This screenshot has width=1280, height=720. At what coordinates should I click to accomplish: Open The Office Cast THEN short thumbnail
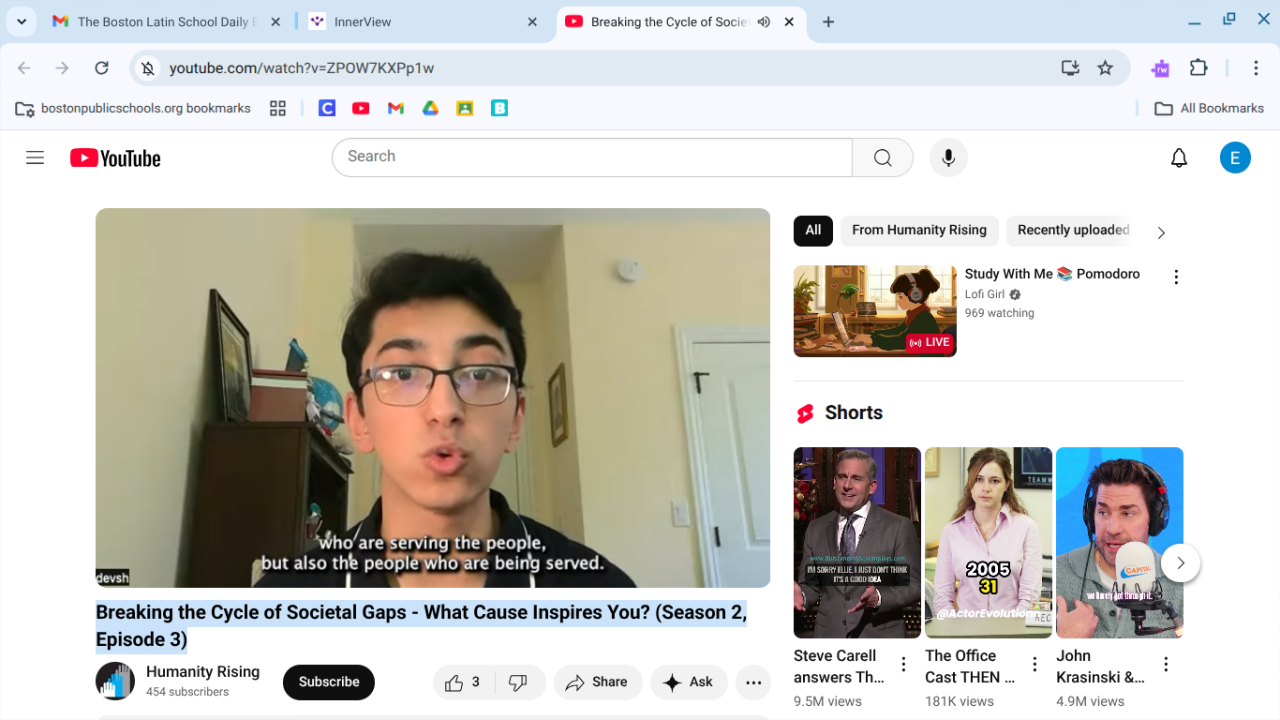coord(988,542)
